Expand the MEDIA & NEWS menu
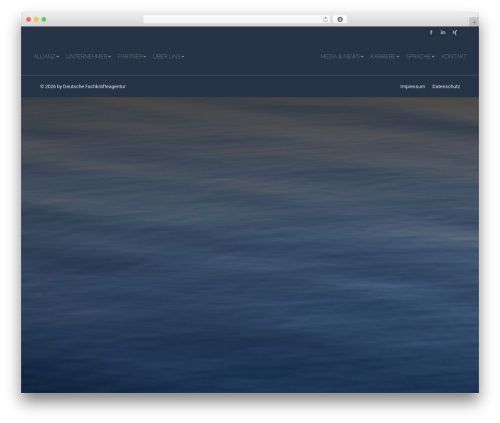The image size is (500, 423). [x=342, y=57]
